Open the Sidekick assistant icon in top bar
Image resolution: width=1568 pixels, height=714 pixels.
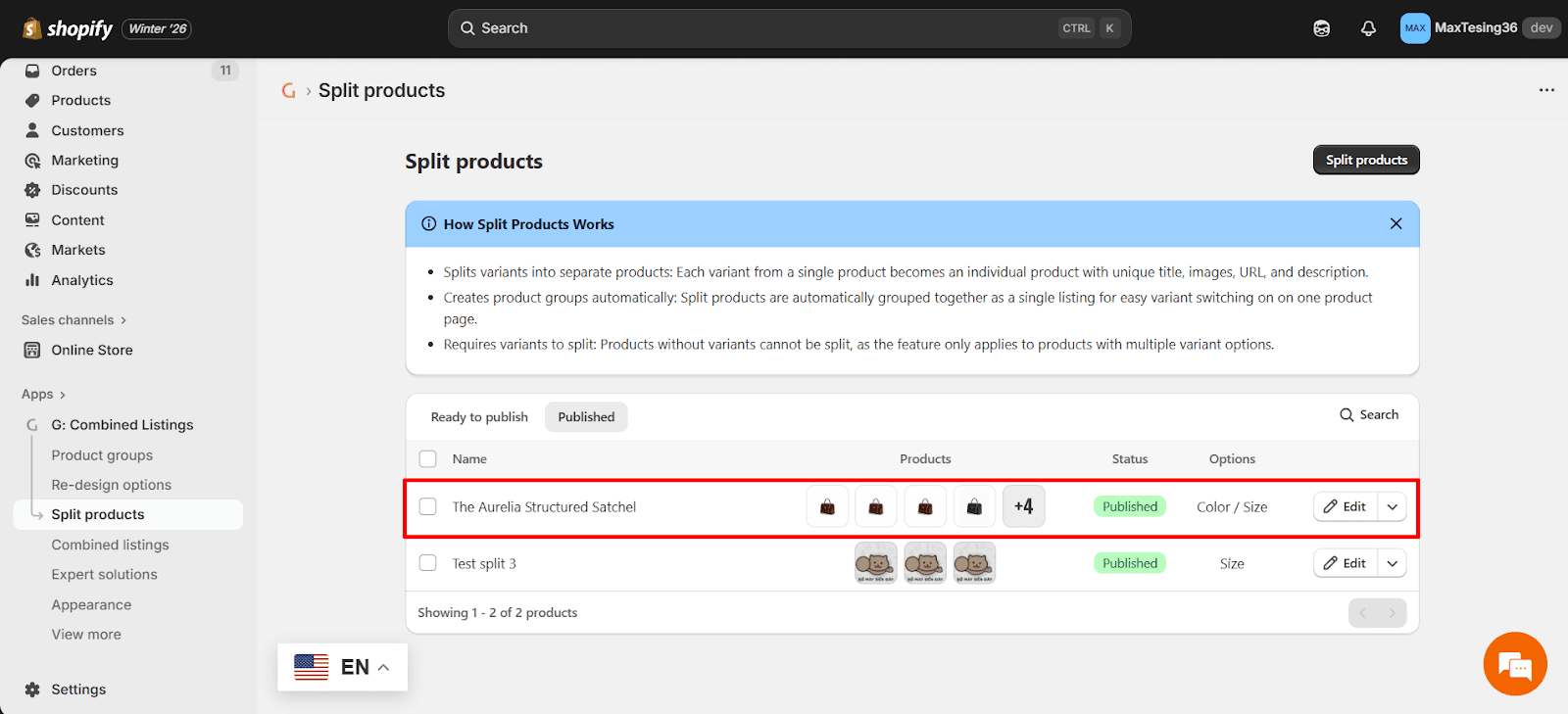coord(1321,28)
